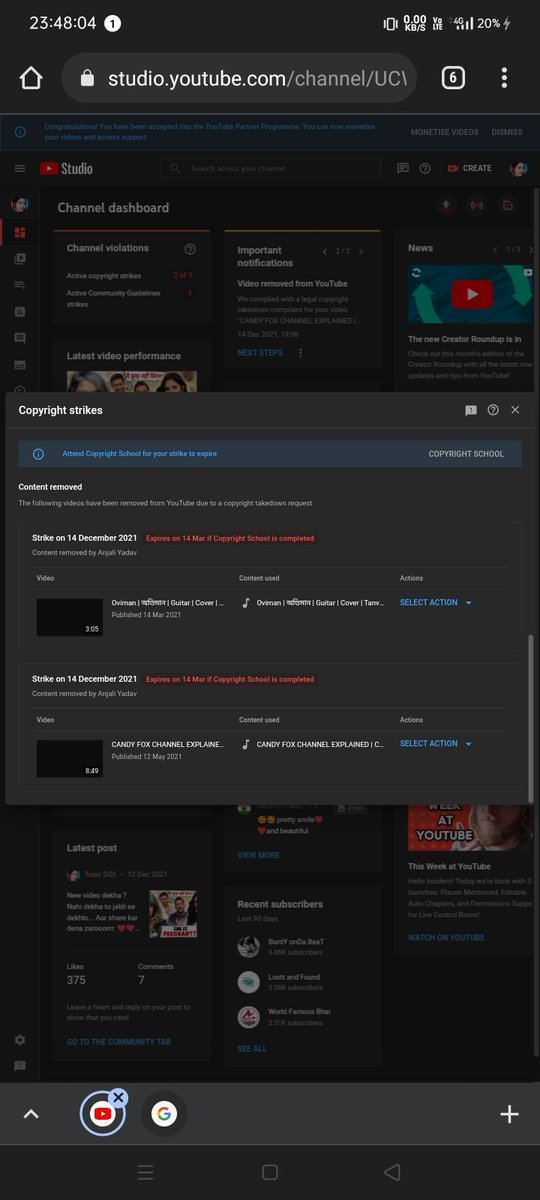This screenshot has width=540, height=1200.
Task: Tap the studio.youtube.com address bar
Action: coord(239,78)
